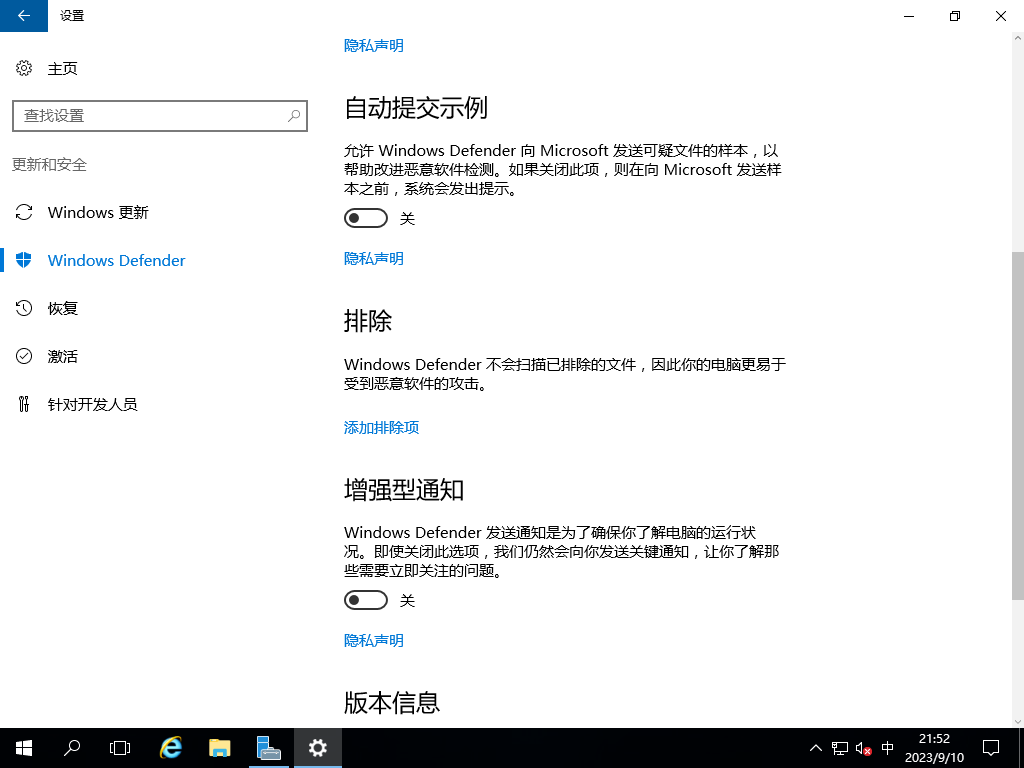Minimize the Settings window
Screen dimensions: 1024x768
coord(909,16)
